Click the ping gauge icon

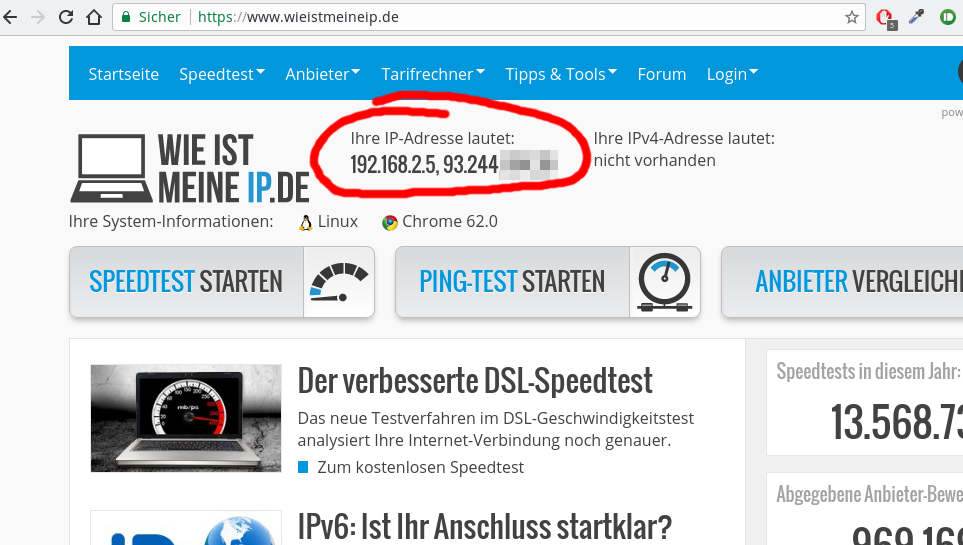coord(665,282)
